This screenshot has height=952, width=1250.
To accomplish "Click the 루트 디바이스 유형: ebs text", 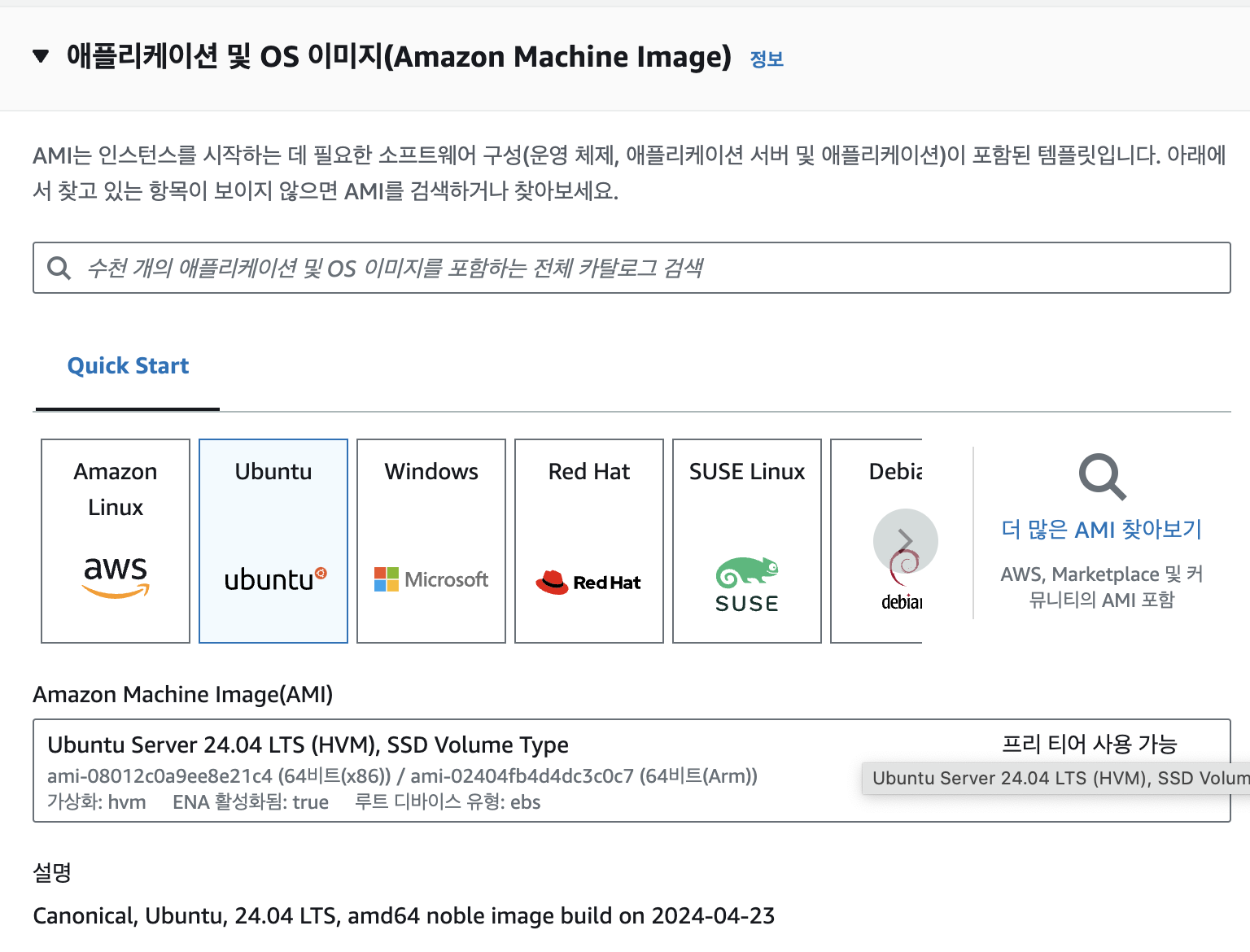I will coord(448,802).
